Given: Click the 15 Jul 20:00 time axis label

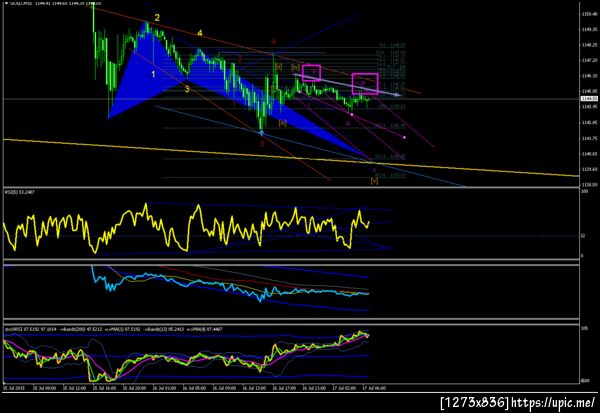Looking at the screenshot, I should click(134, 388).
